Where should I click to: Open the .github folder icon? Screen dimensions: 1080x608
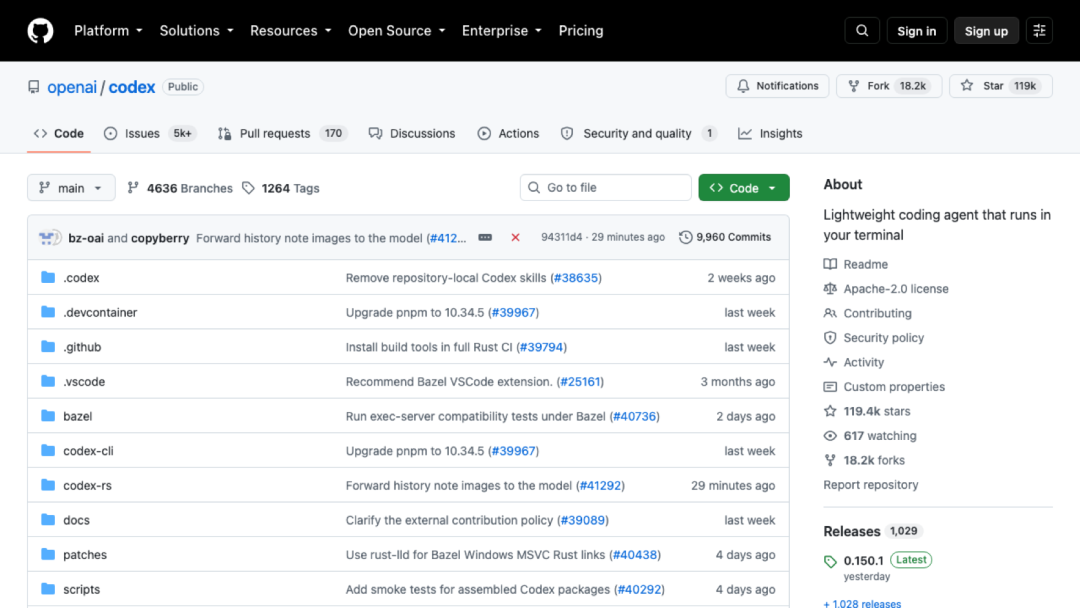(x=48, y=346)
